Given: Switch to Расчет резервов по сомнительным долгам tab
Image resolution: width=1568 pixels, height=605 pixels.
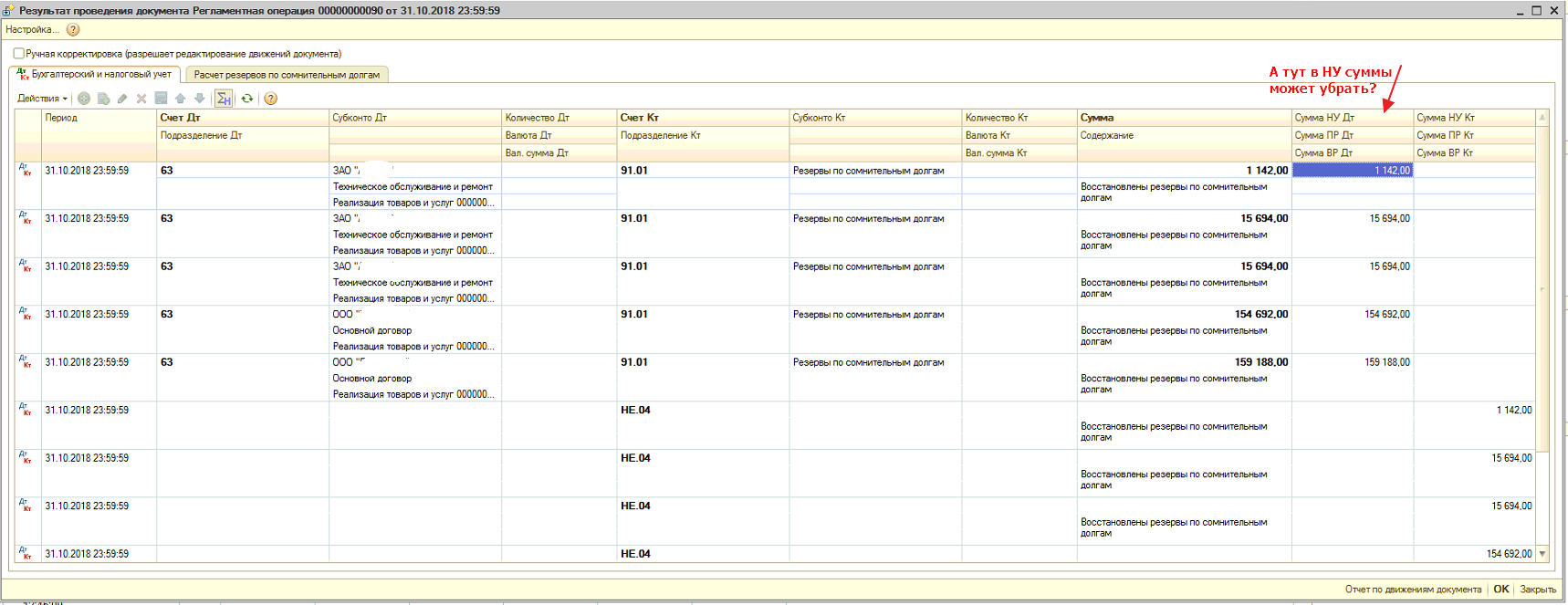Looking at the screenshot, I should tap(287, 75).
